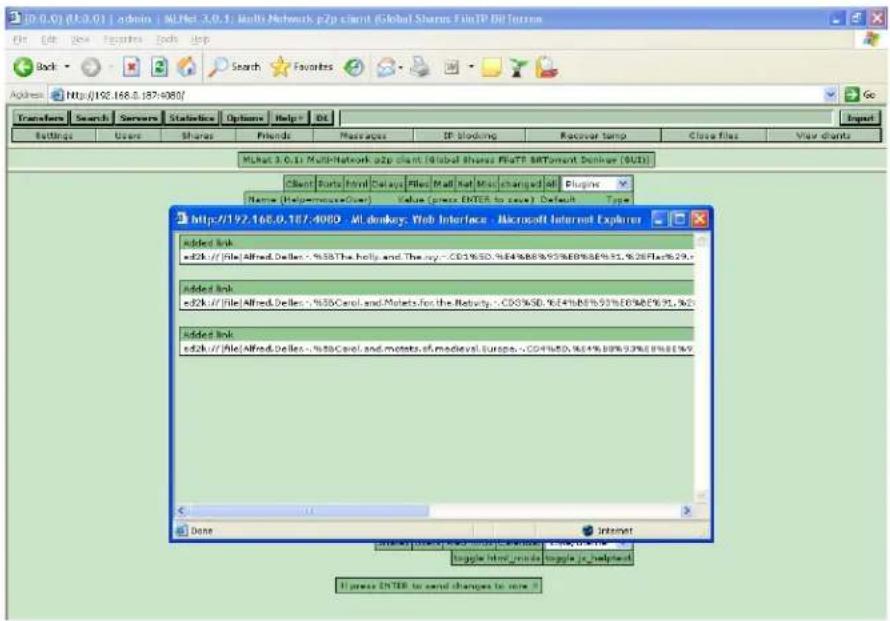Click the page icon in address bar

point(57,95)
